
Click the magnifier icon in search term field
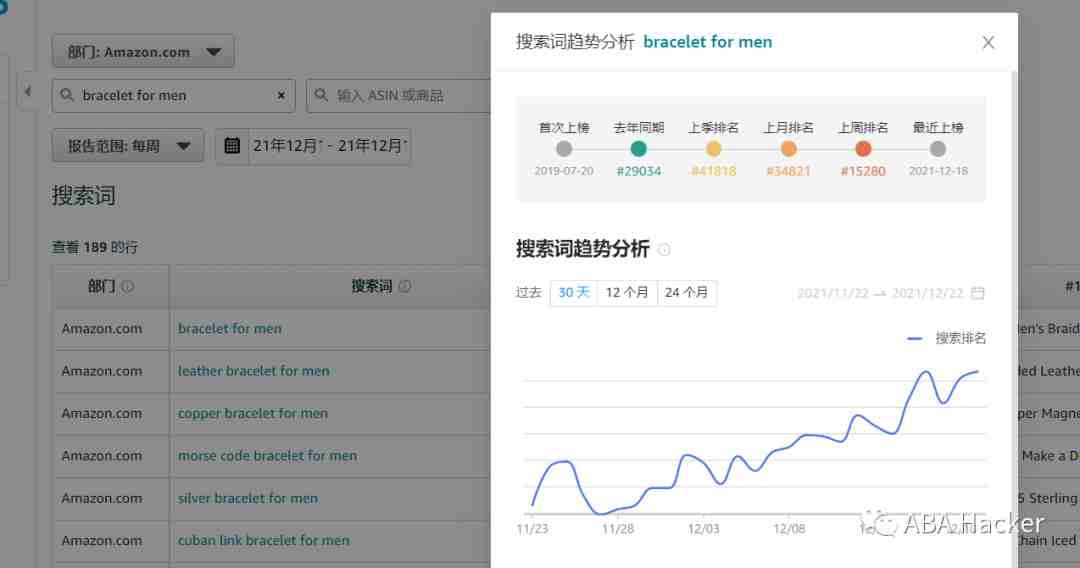(x=67, y=95)
